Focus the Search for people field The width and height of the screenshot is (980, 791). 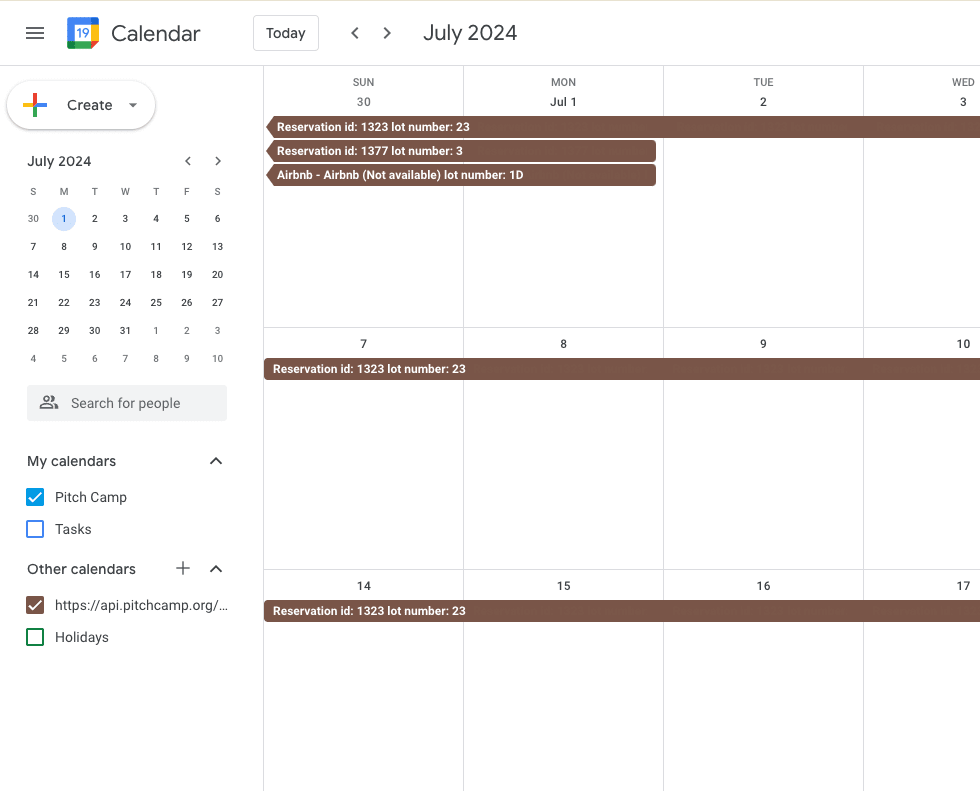pyautogui.click(x=127, y=403)
